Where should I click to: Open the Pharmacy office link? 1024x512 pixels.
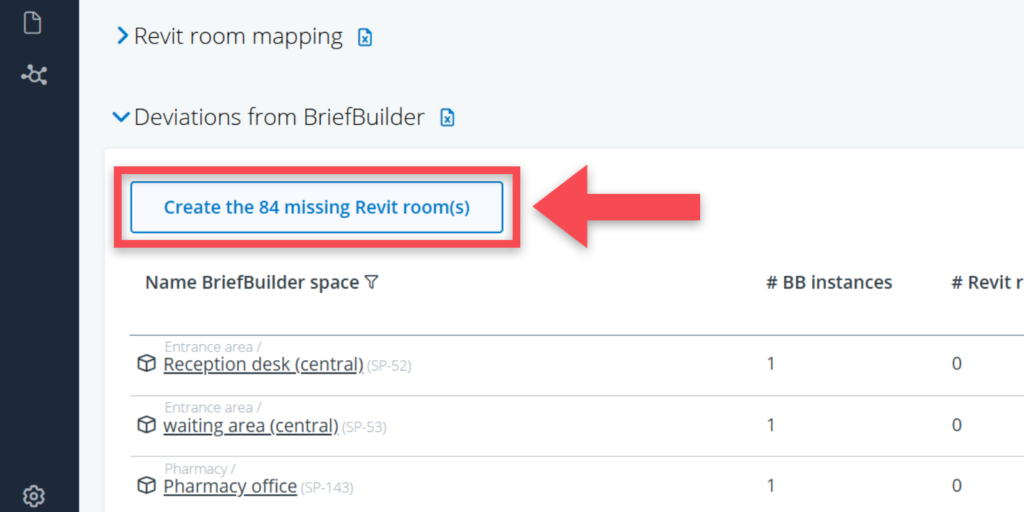pyautogui.click(x=230, y=486)
